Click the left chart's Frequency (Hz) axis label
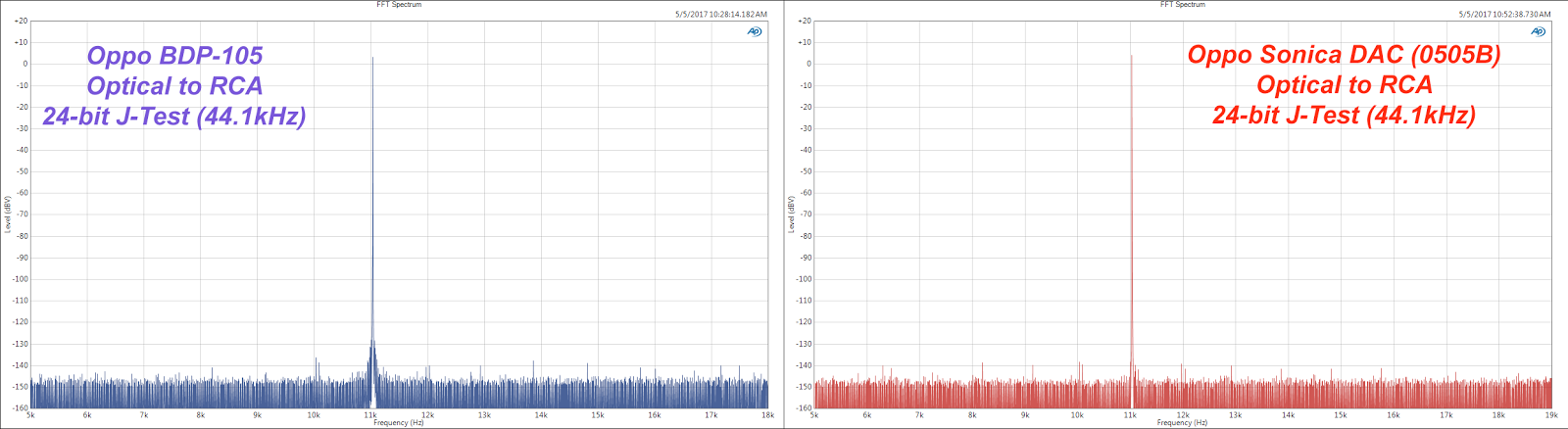 399,423
